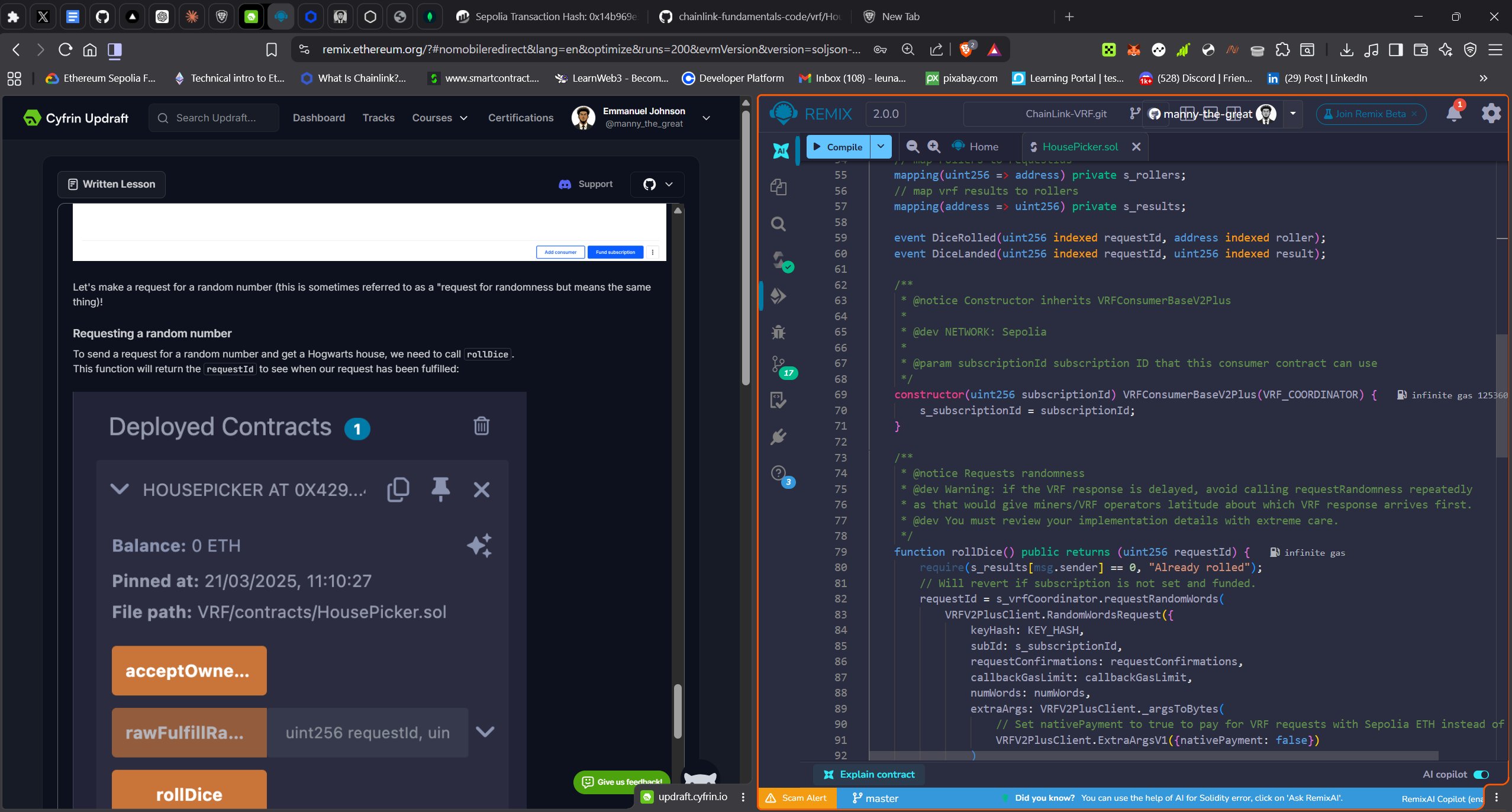Viewport: 1512px width, 812px height.
Task: Click the Remix plugin manager plug icon
Action: (x=778, y=437)
